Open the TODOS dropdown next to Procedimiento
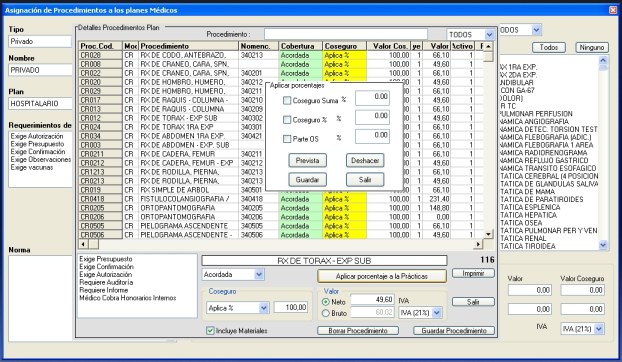The width and height of the screenshot is (622, 362). [x=489, y=35]
